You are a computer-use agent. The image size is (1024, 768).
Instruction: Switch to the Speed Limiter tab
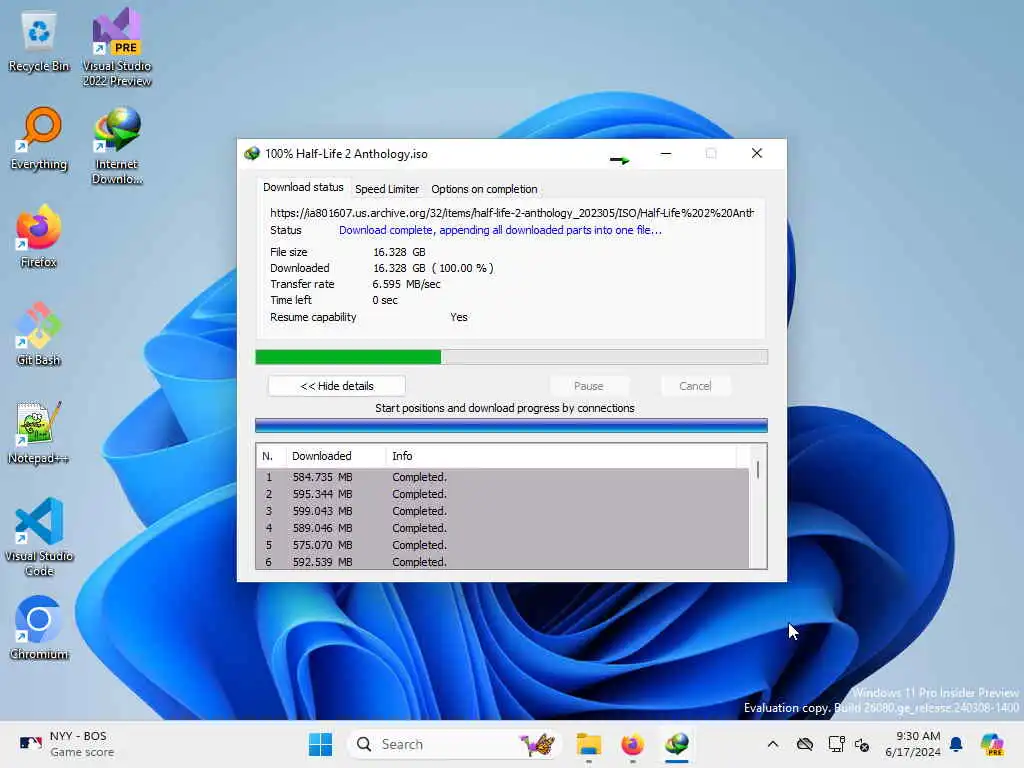[387, 189]
